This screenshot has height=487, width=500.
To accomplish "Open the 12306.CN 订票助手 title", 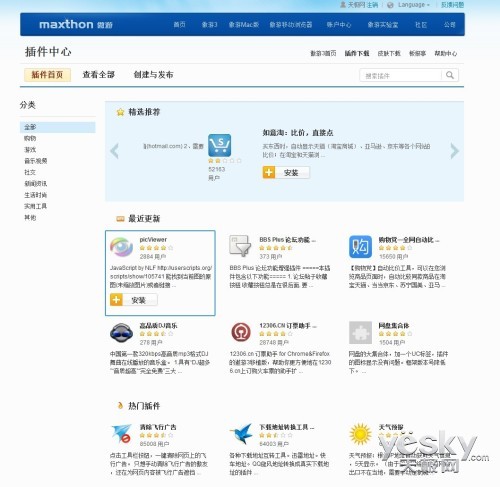I will click(x=288, y=325).
